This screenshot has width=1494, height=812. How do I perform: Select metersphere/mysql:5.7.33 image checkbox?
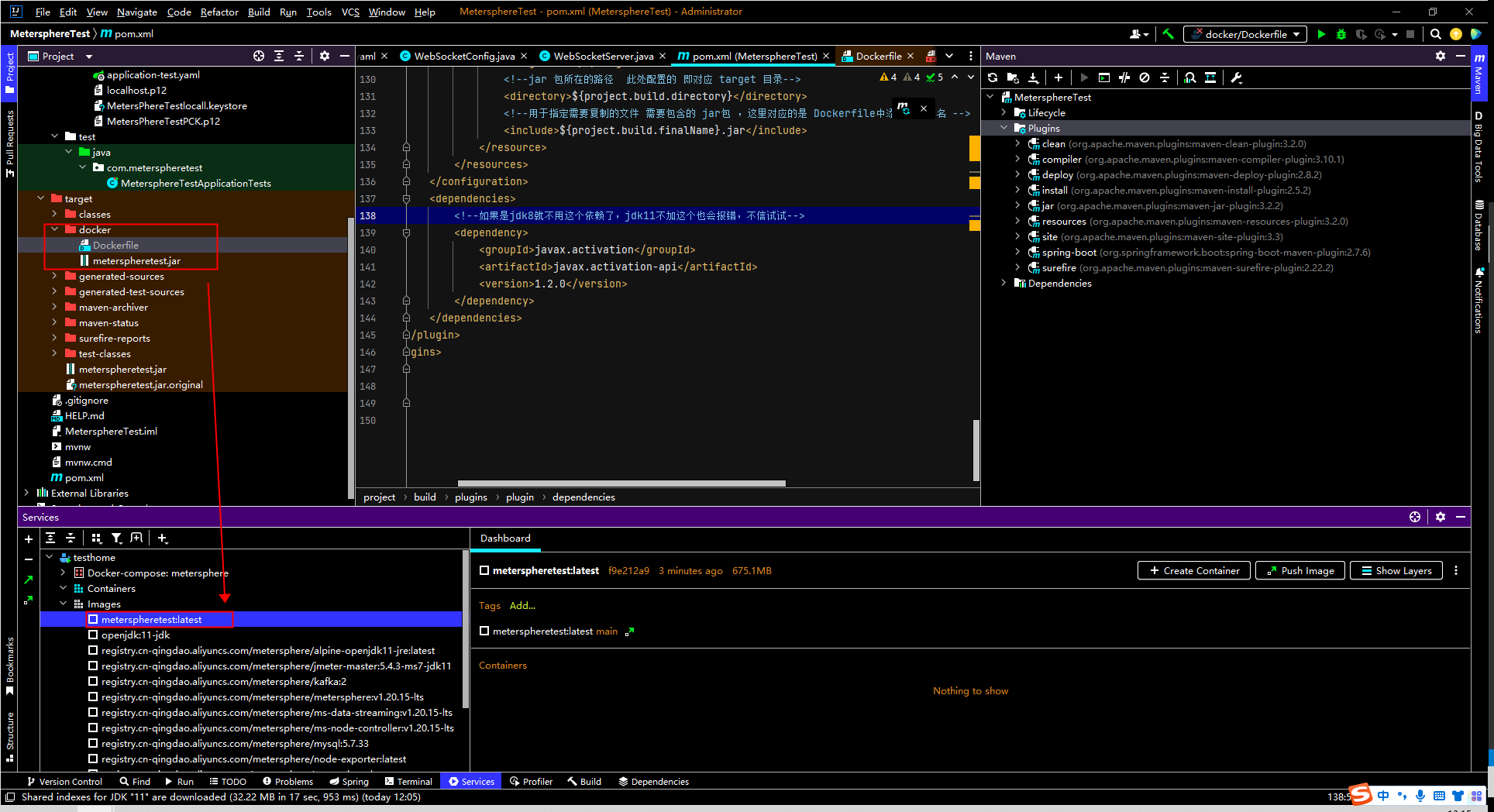click(93, 743)
